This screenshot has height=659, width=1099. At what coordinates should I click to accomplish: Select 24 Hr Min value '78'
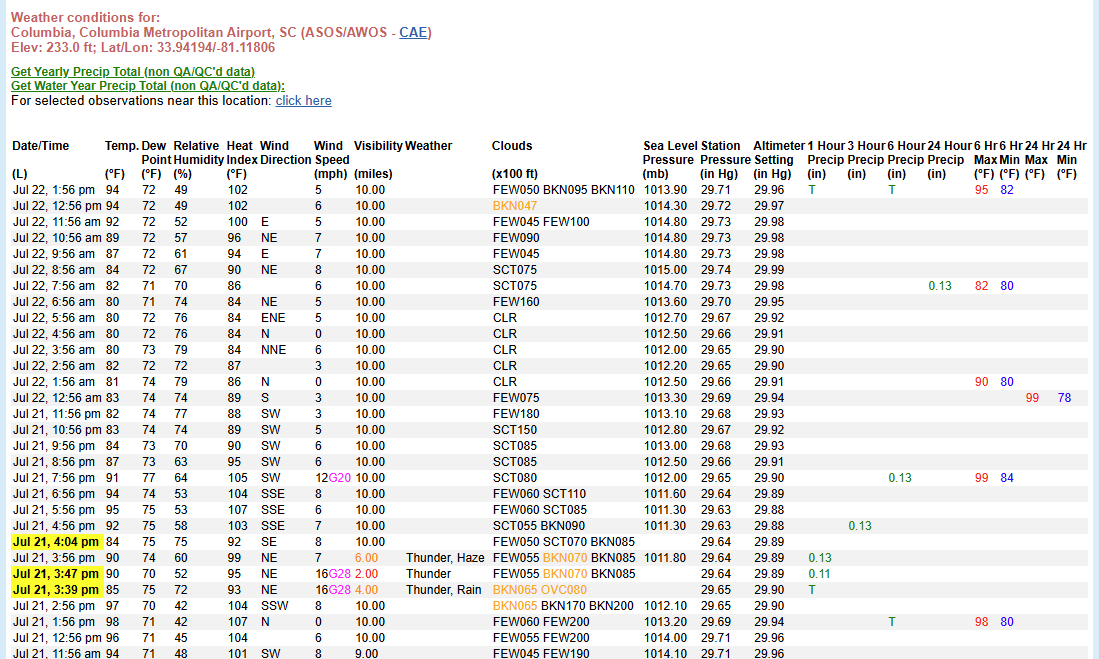click(x=1064, y=398)
